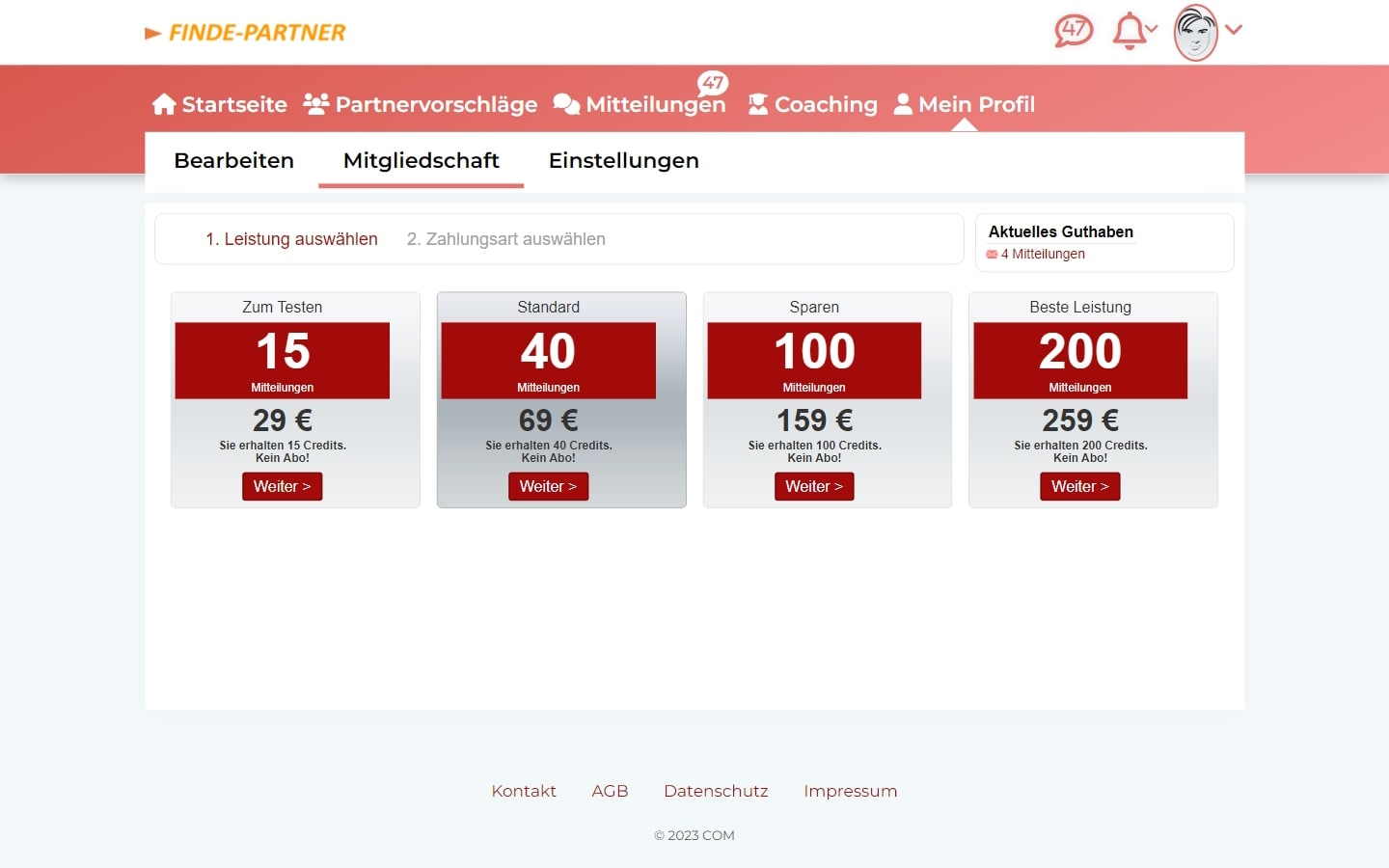Click Weiter on the Beste Leistung package
Image resolution: width=1389 pixels, height=868 pixels.
(x=1080, y=486)
